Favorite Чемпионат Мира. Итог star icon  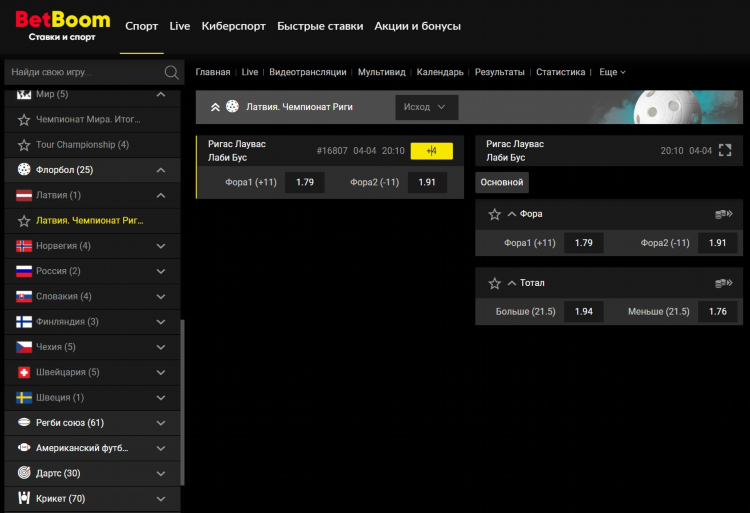[x=24, y=120]
